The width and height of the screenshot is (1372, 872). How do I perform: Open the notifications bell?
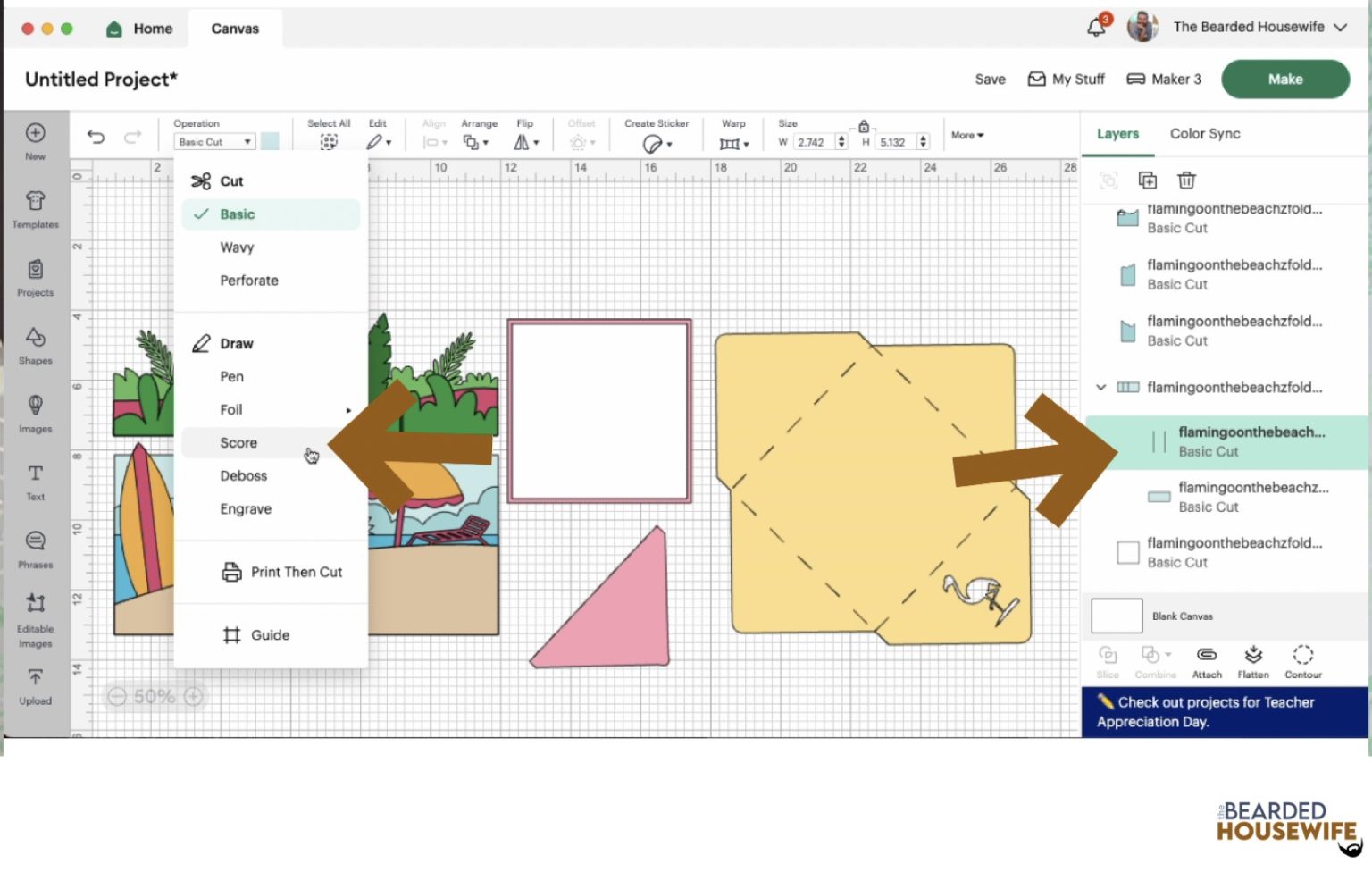coord(1097,28)
